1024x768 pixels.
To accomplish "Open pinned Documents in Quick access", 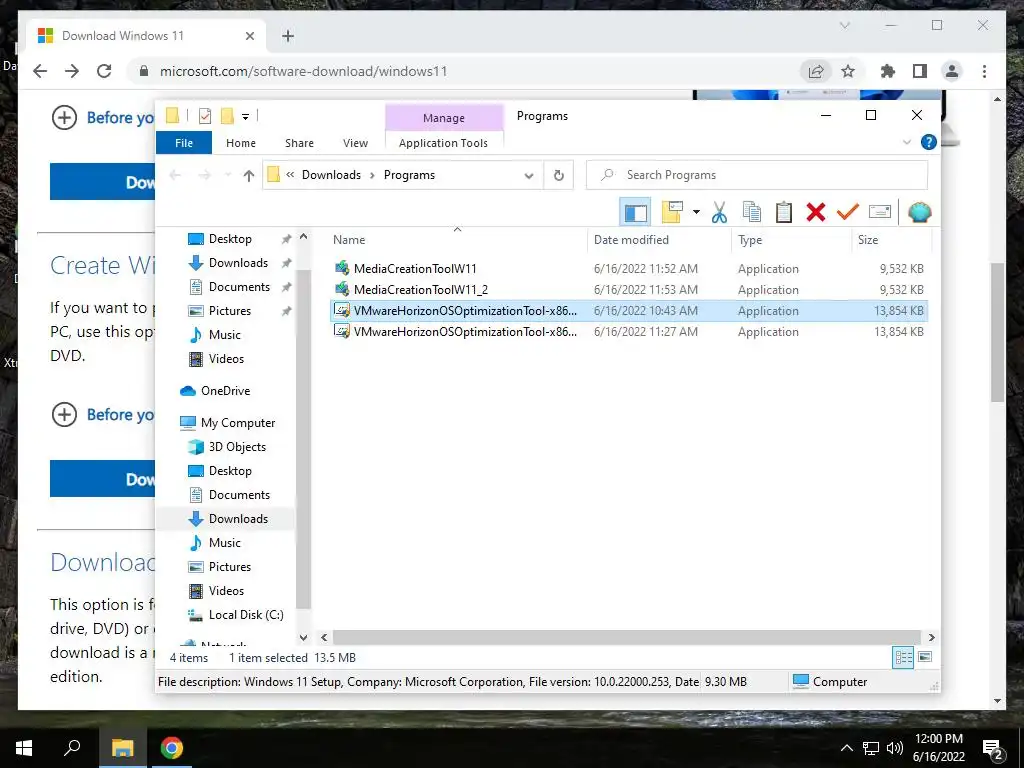I will tap(239, 287).
